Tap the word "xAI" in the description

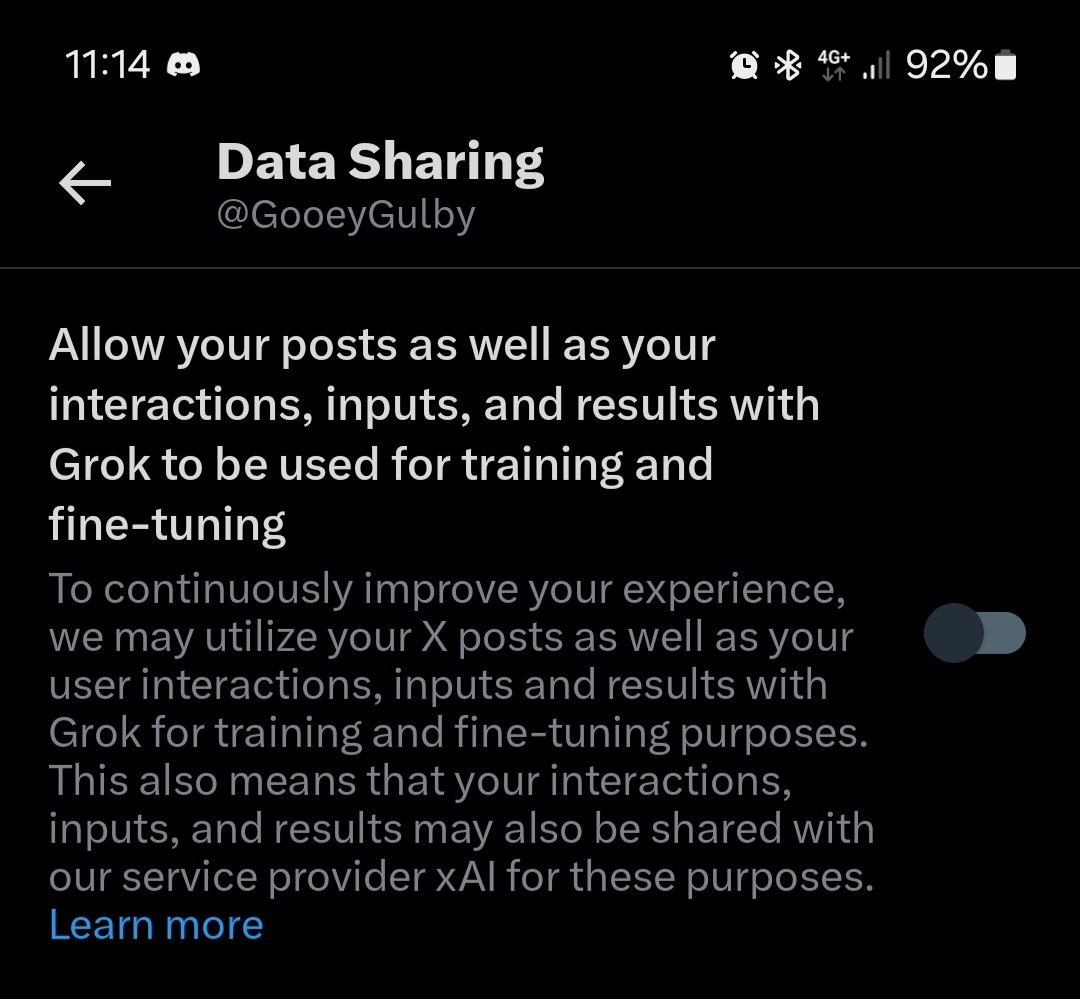465,877
